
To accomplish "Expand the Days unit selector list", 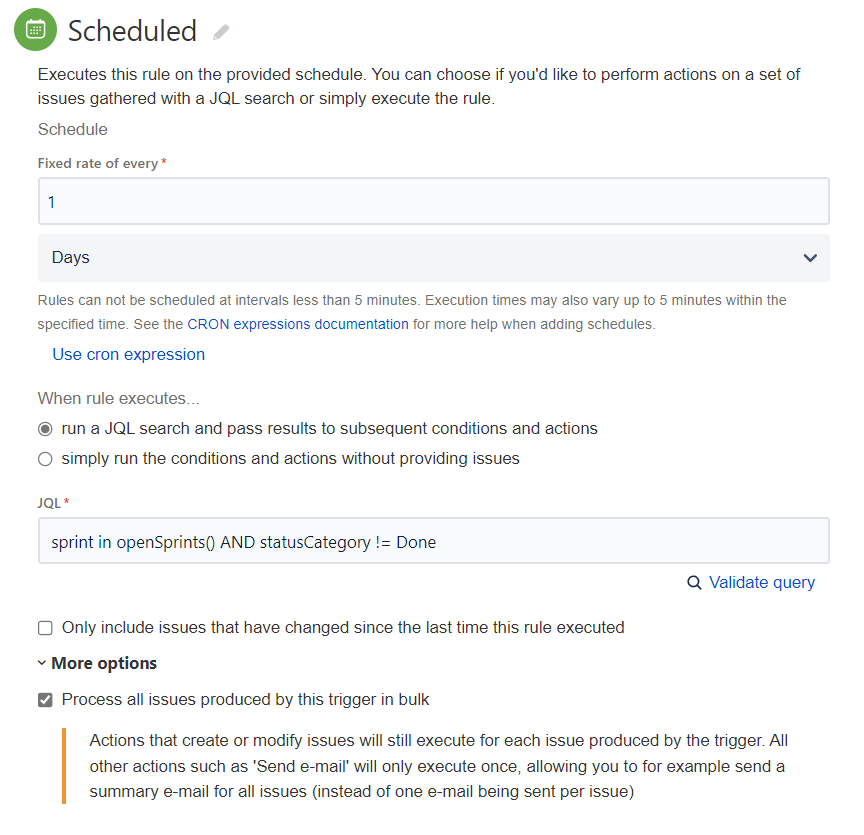I will pyautogui.click(x=433, y=257).
